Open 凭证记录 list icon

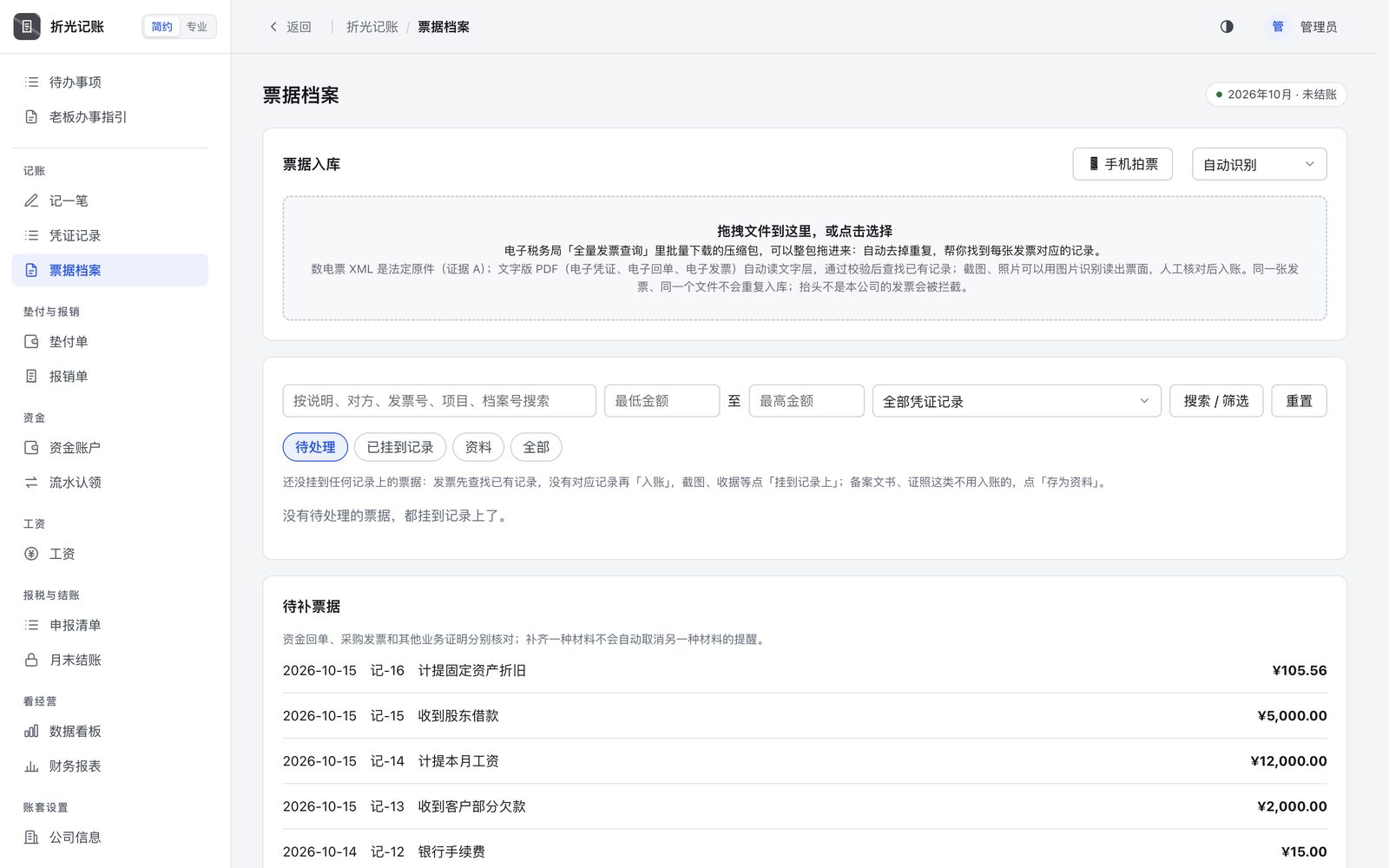click(31, 235)
